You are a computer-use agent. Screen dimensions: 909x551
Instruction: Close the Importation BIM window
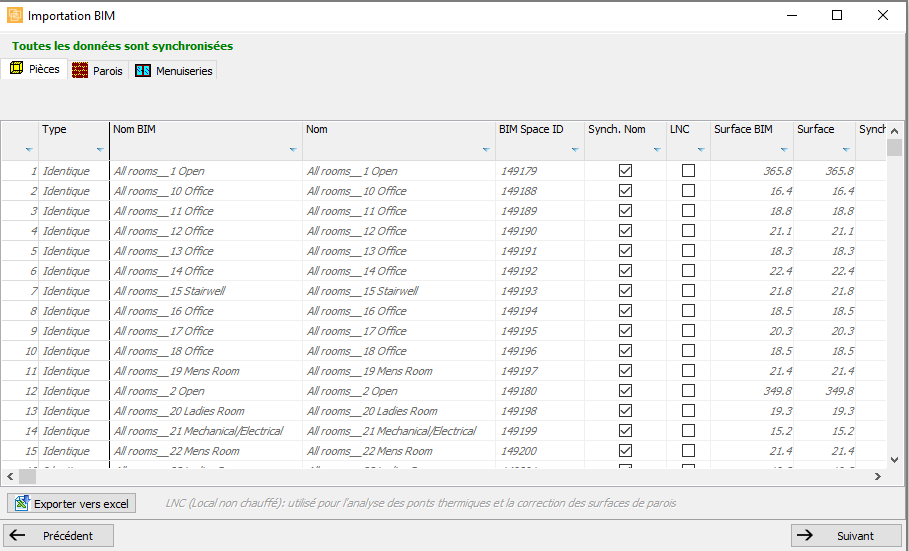tap(882, 15)
